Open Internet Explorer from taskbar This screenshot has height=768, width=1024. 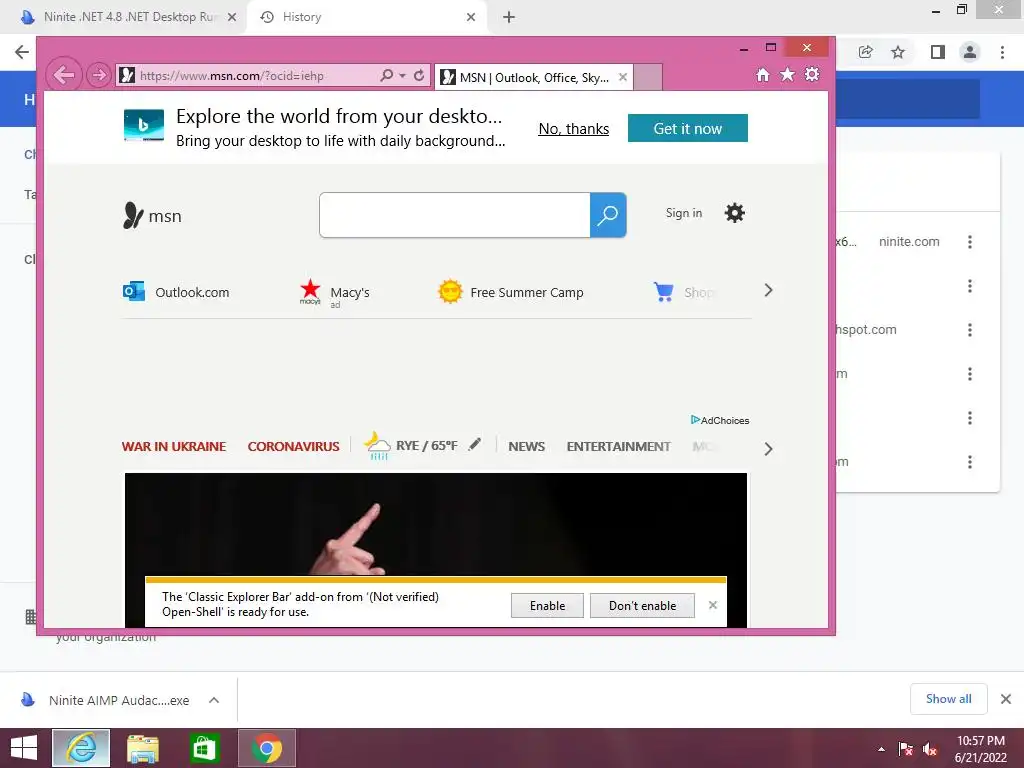[81, 748]
